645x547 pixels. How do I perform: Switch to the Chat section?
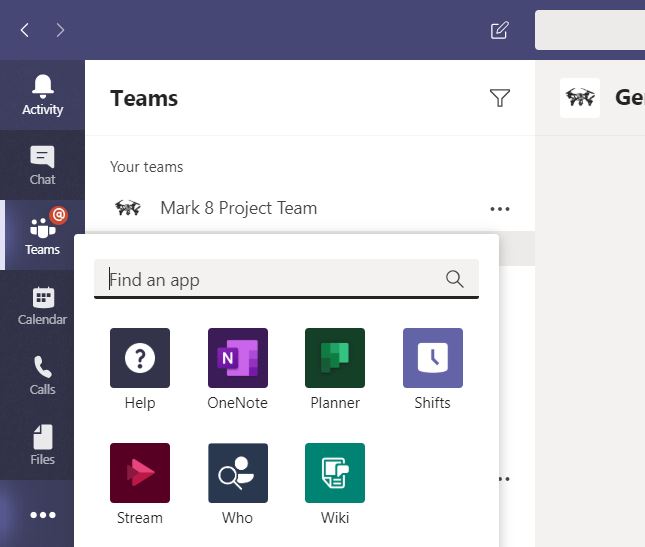(42, 165)
